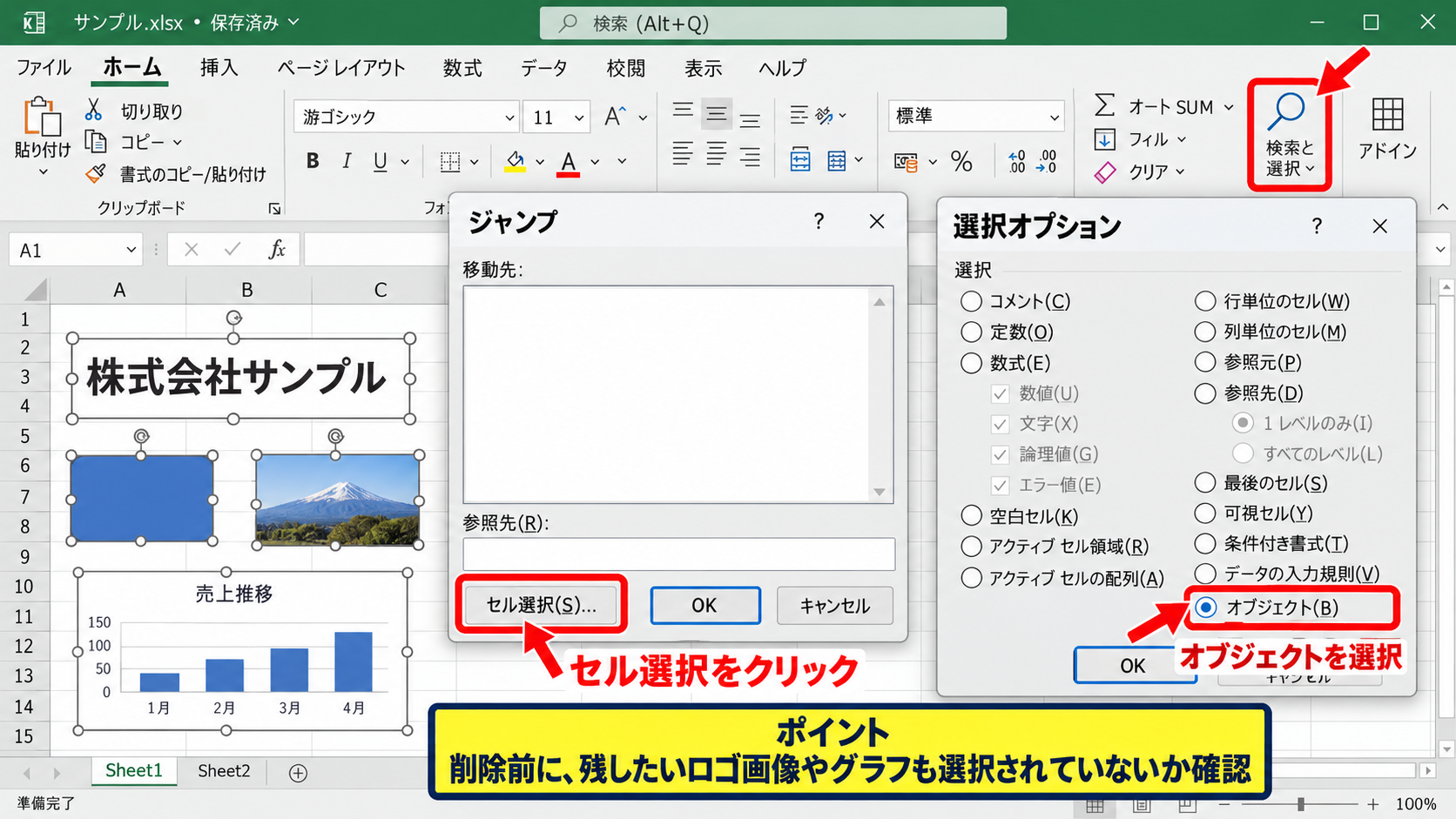Click OK in the Go To dialog

(x=704, y=605)
